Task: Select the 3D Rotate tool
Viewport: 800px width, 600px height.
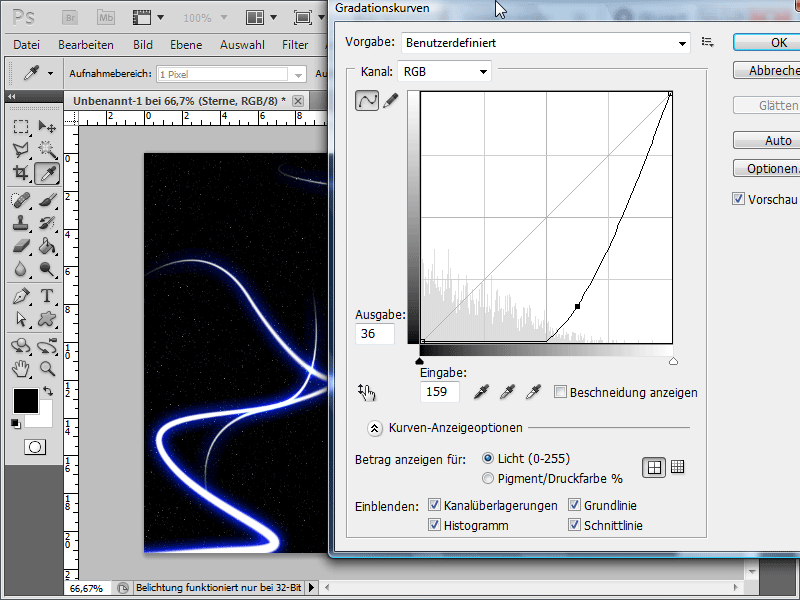Action: 21,346
